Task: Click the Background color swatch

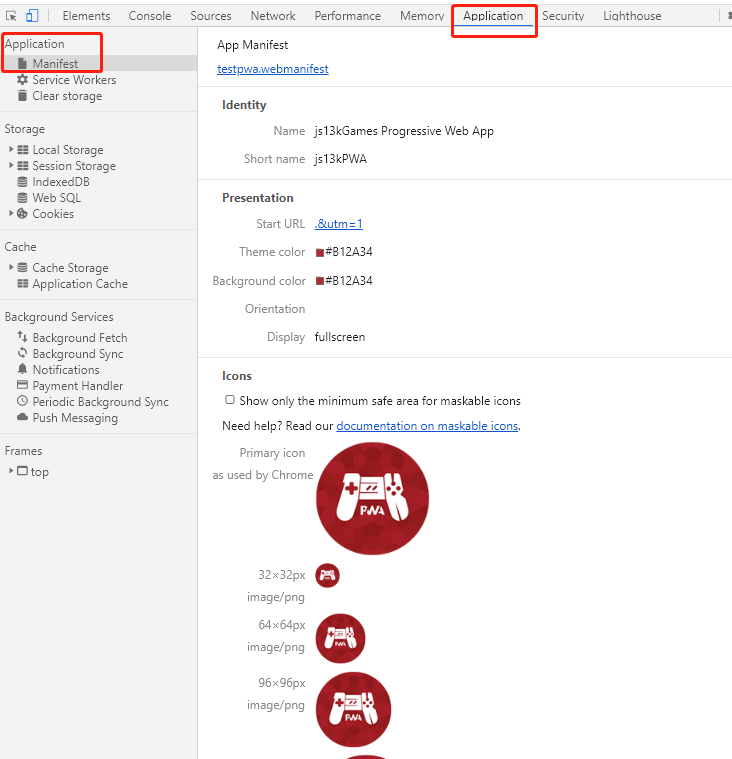Action: pos(320,281)
